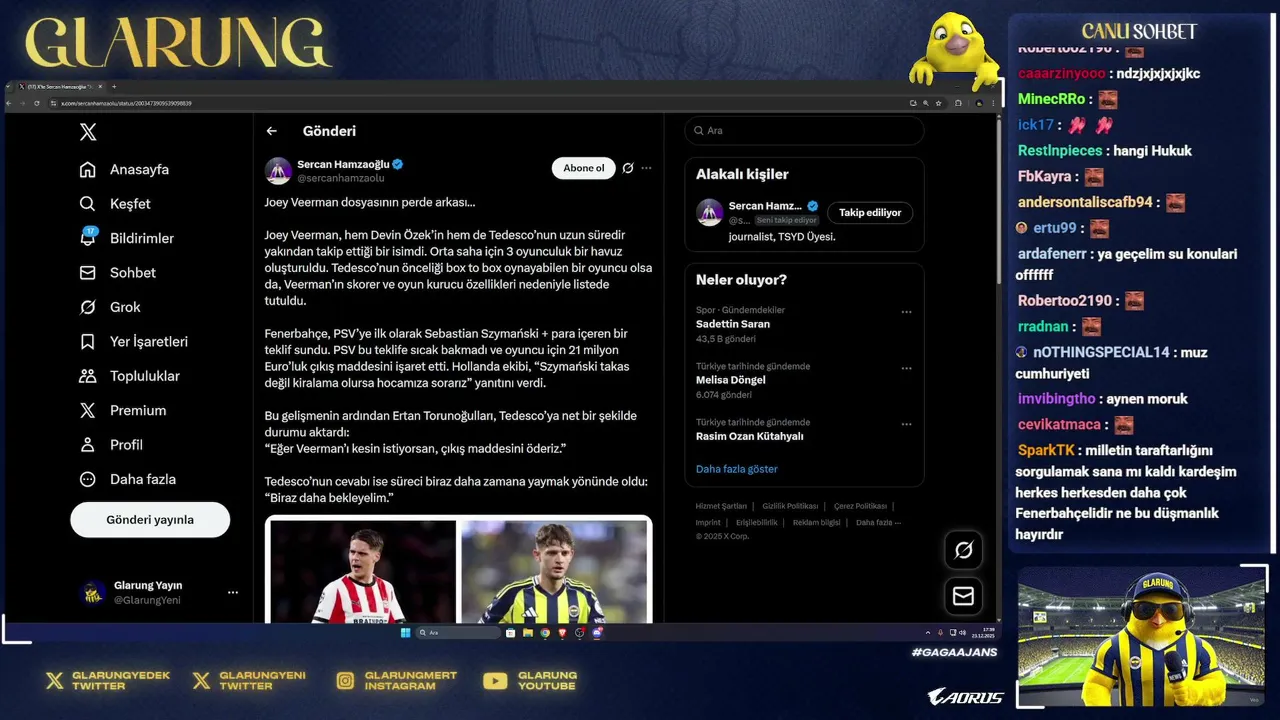The width and height of the screenshot is (1280, 720).
Task: Open Chrome from taskbar
Action: pos(545,632)
